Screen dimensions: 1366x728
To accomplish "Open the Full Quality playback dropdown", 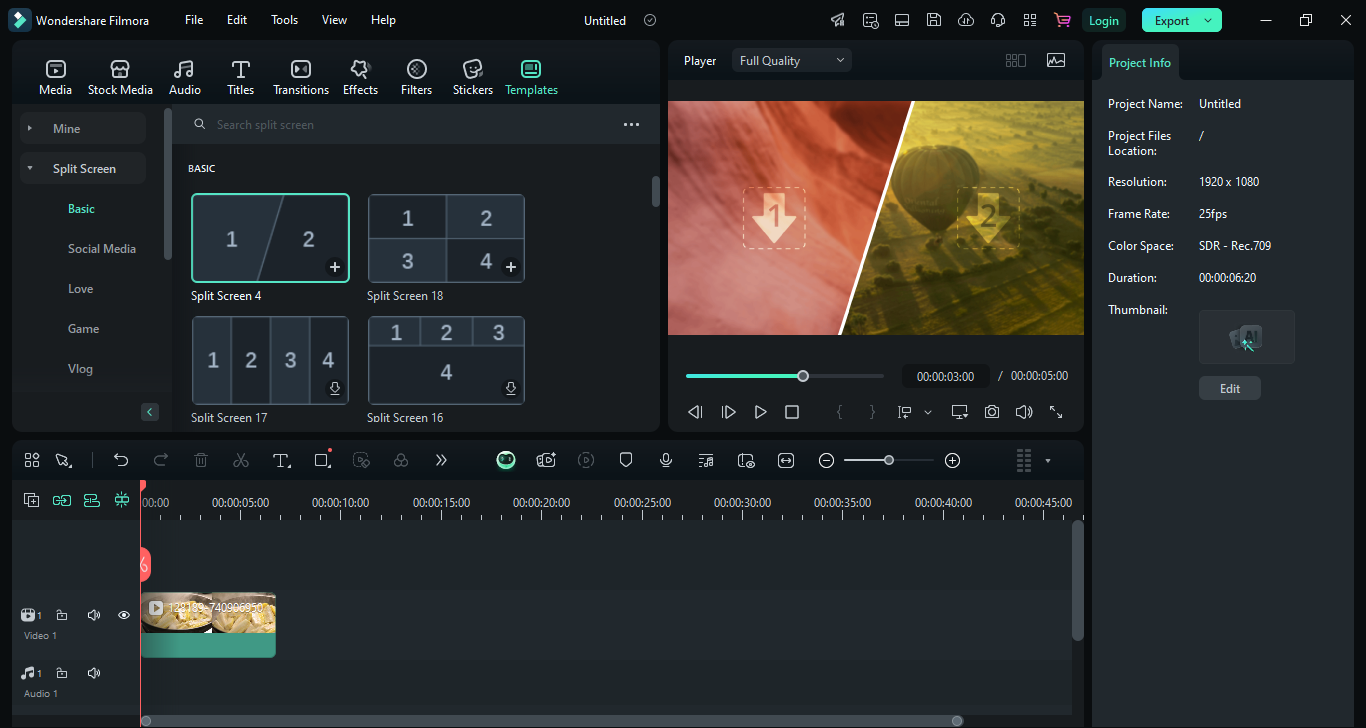I will (x=791, y=60).
